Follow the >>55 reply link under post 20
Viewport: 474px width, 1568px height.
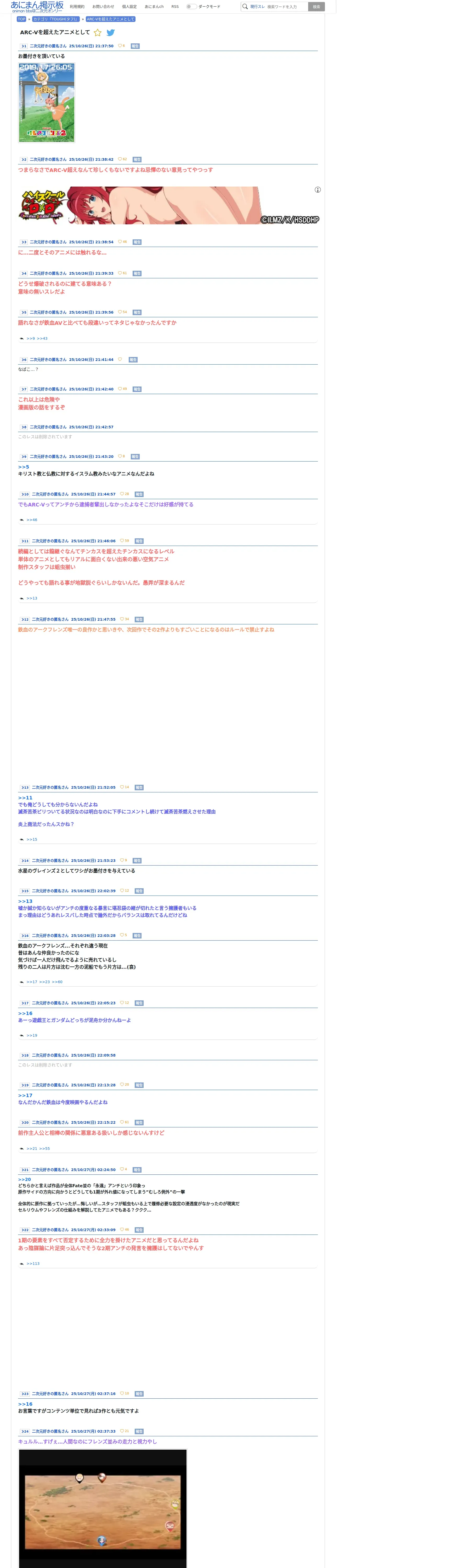click(44, 1149)
